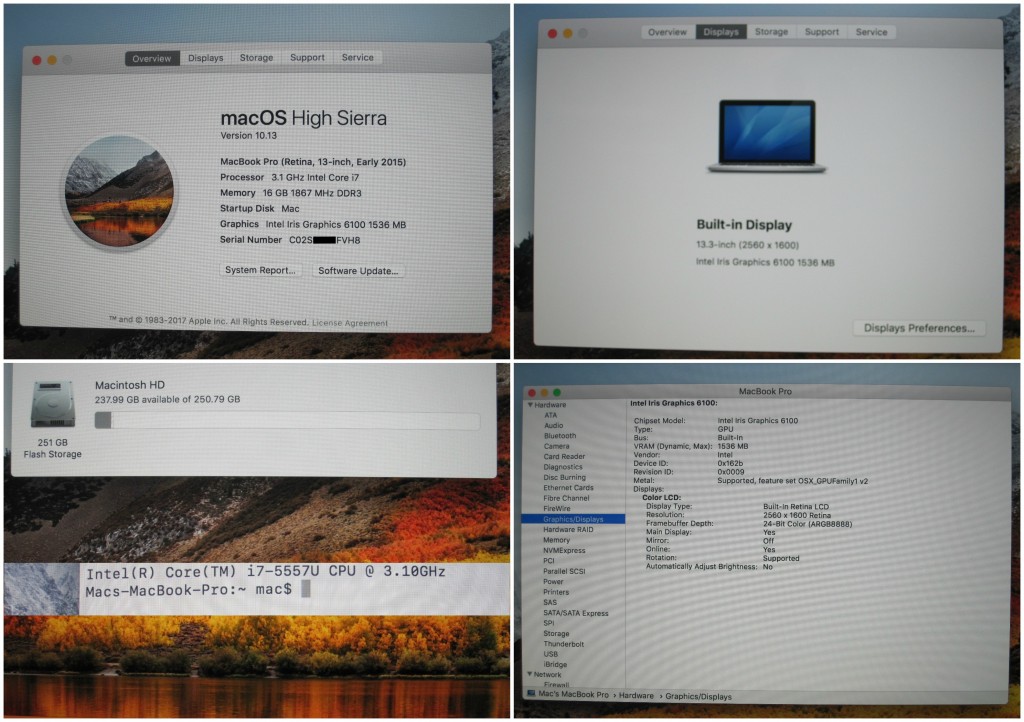Select Disc Burning in the sidebar
The image size is (1024, 722).
565,478
